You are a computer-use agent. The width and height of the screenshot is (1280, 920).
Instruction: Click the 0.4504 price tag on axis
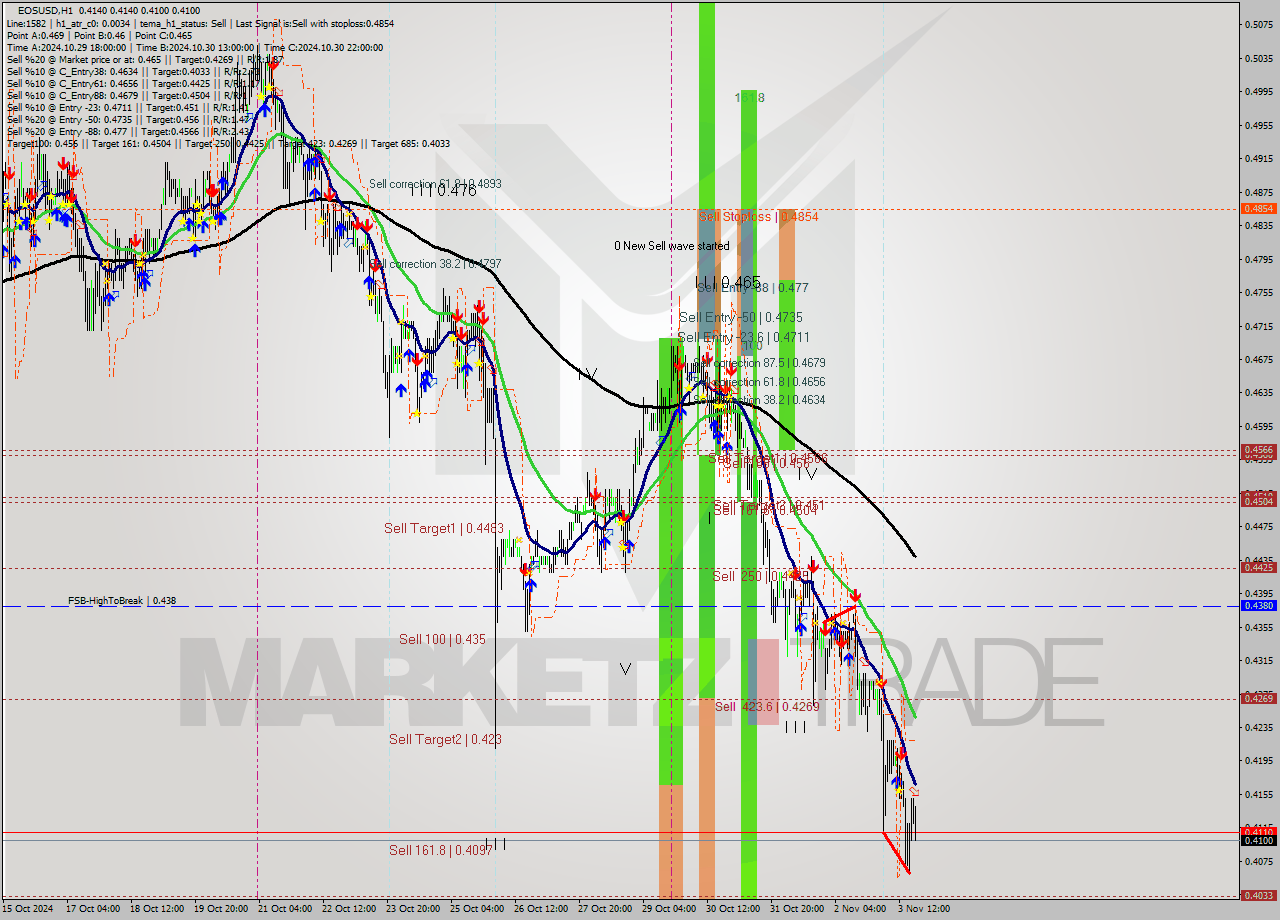click(x=1258, y=501)
